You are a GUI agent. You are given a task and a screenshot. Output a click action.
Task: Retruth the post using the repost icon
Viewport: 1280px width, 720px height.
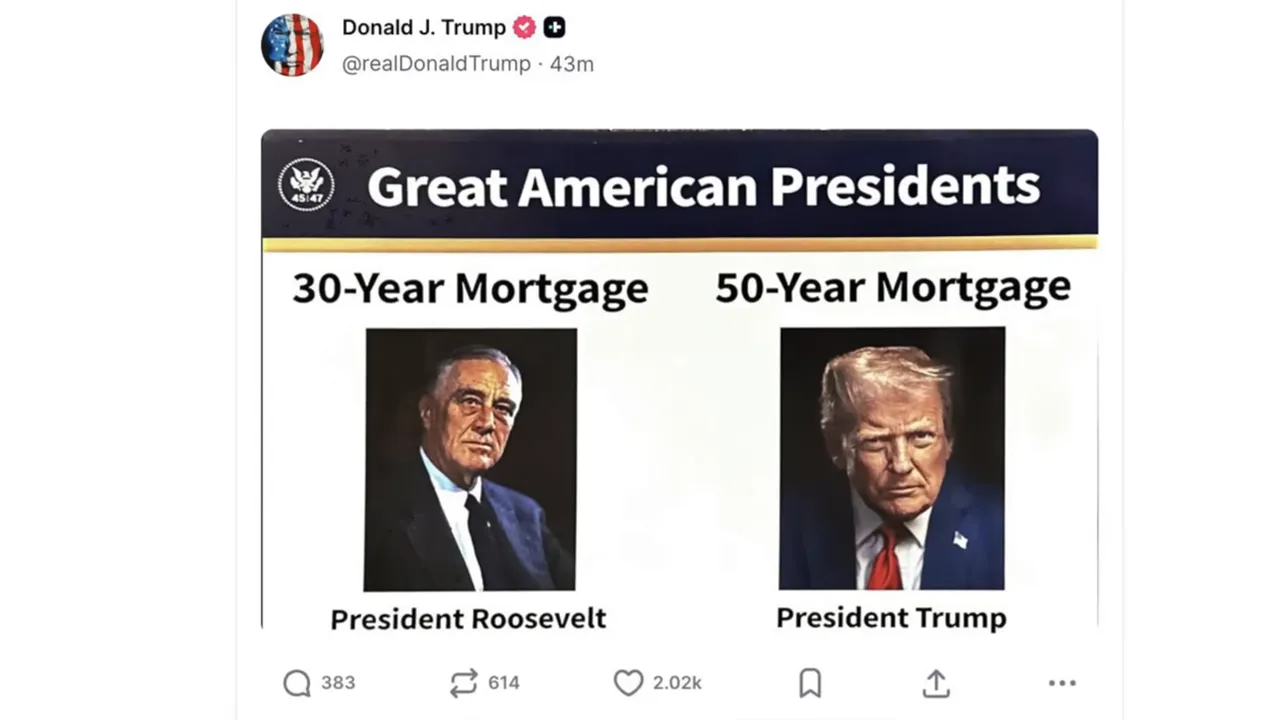[x=462, y=683]
